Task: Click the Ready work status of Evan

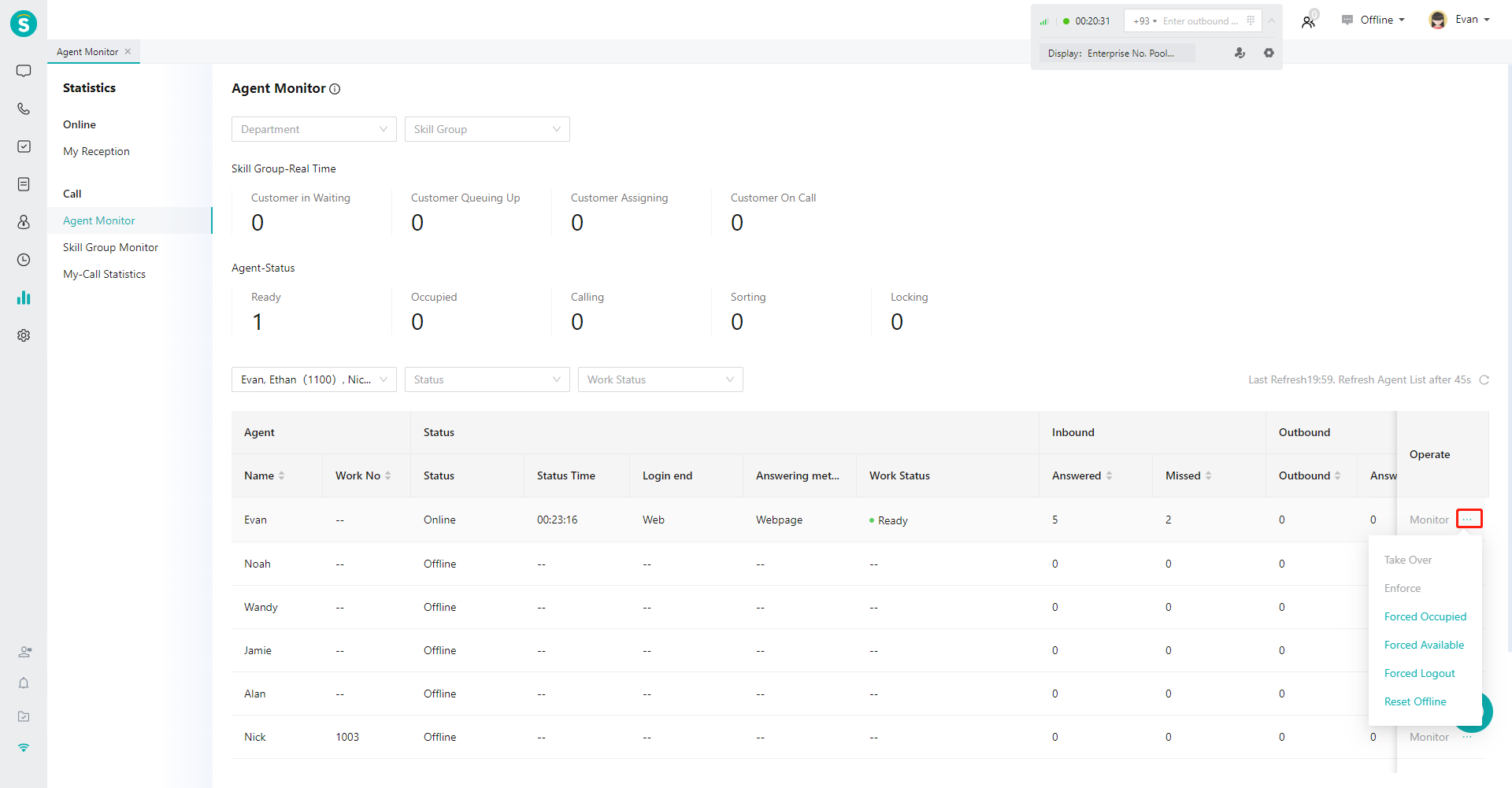Action: coord(888,520)
